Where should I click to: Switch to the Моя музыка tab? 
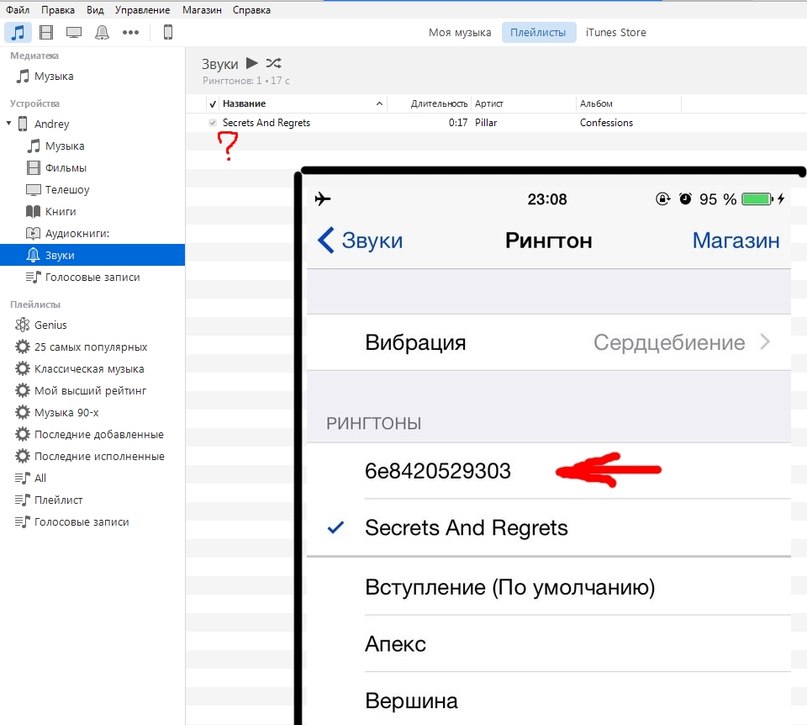[460, 32]
